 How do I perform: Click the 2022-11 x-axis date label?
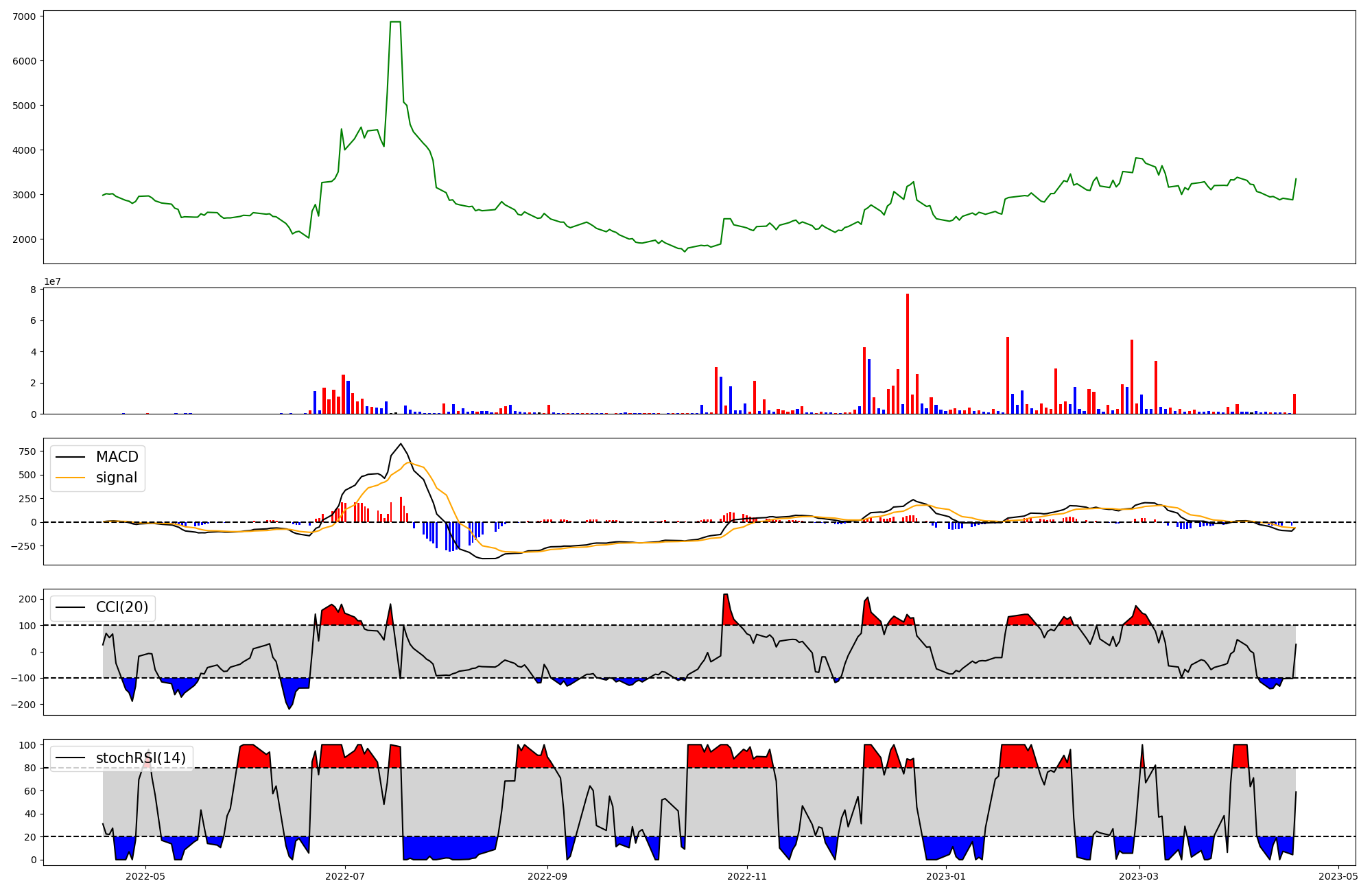click(747, 876)
